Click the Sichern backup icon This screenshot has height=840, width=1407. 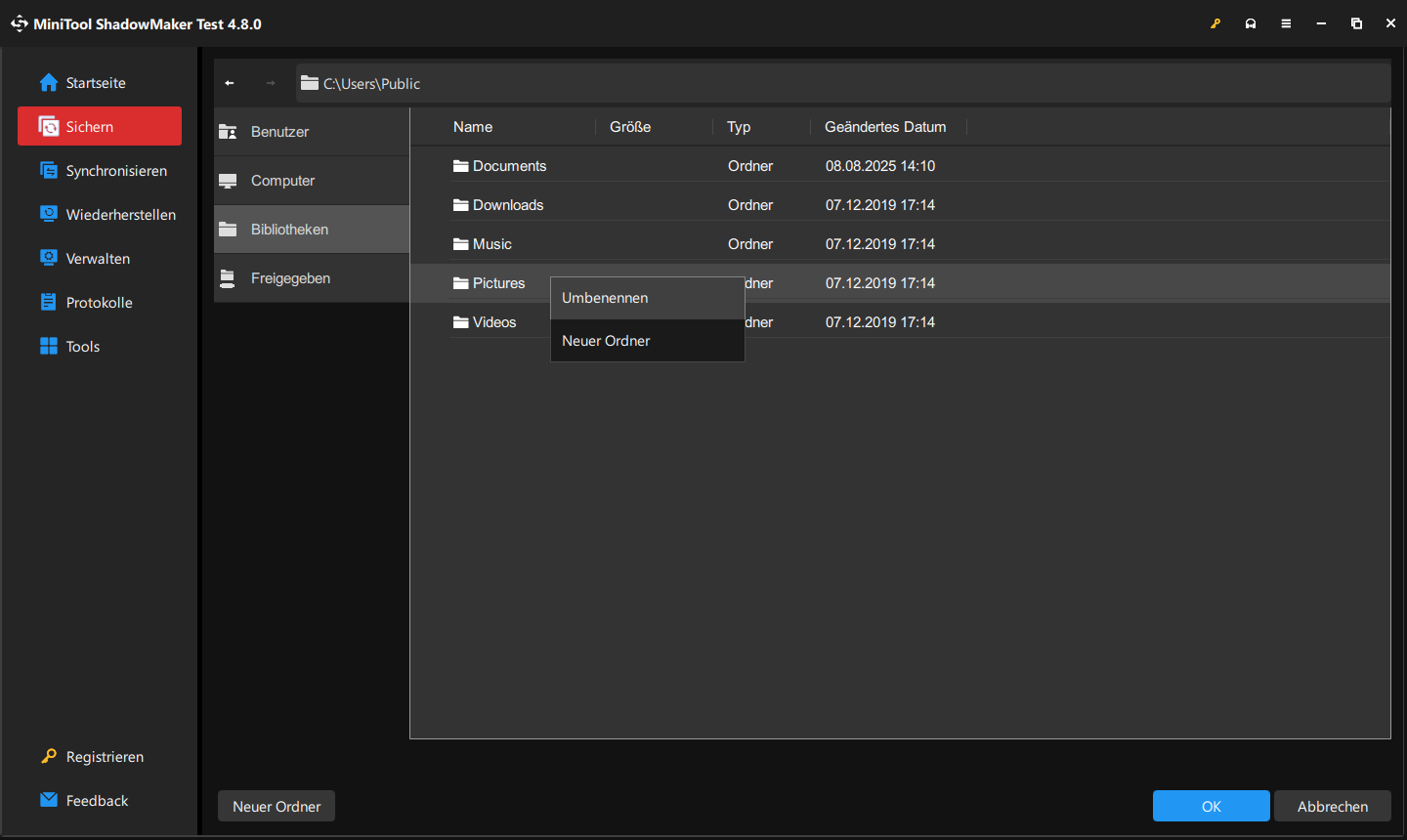(49, 126)
